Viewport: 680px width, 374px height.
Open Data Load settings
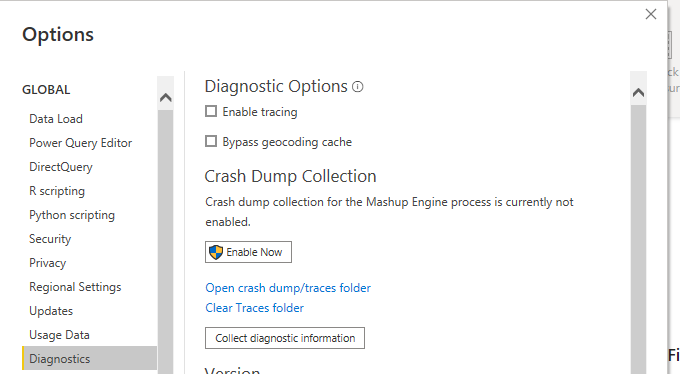(x=56, y=119)
